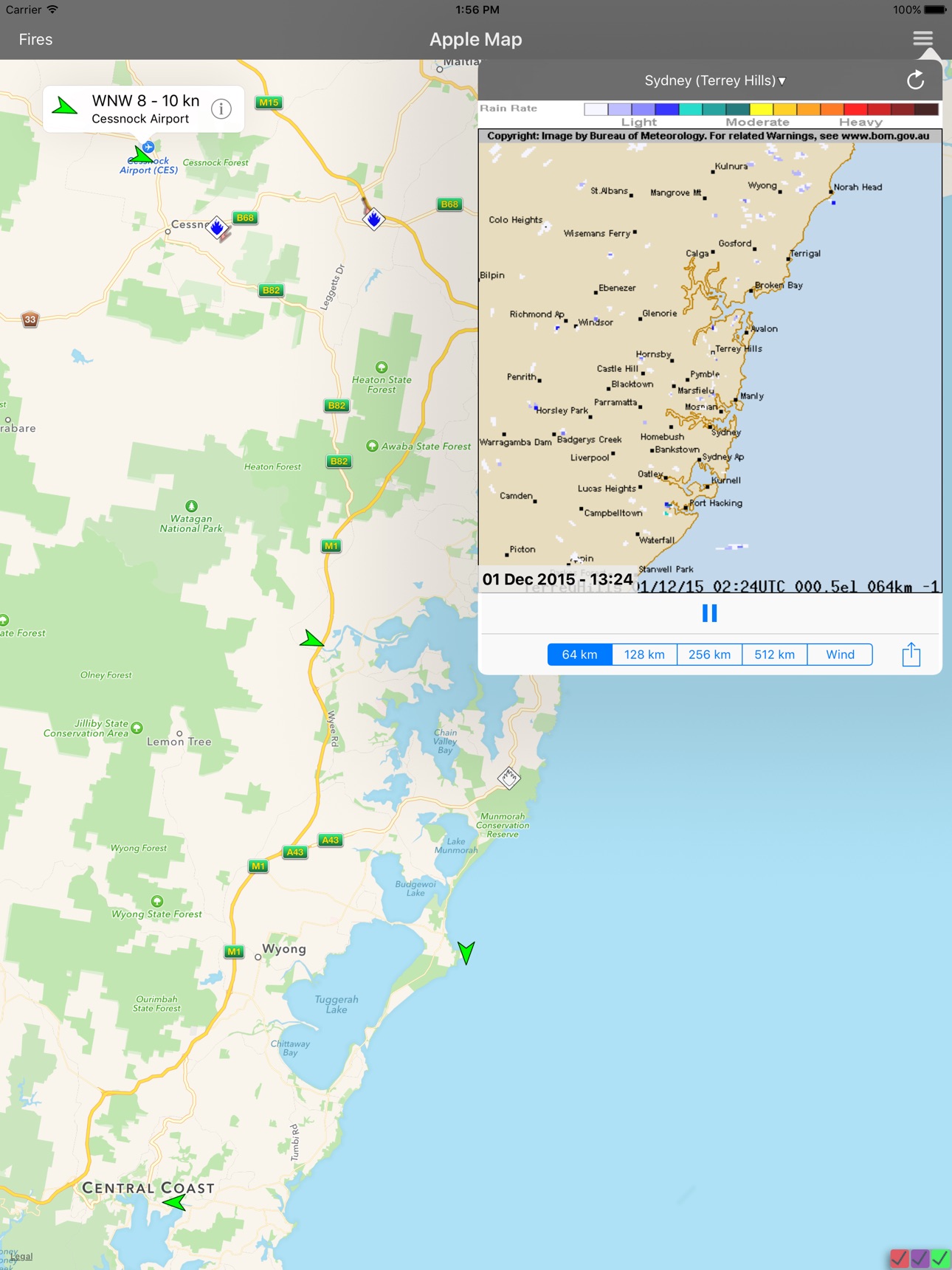The height and width of the screenshot is (1270, 952).
Task: Select the fire marker beside Cessnock
Action: pos(217,228)
